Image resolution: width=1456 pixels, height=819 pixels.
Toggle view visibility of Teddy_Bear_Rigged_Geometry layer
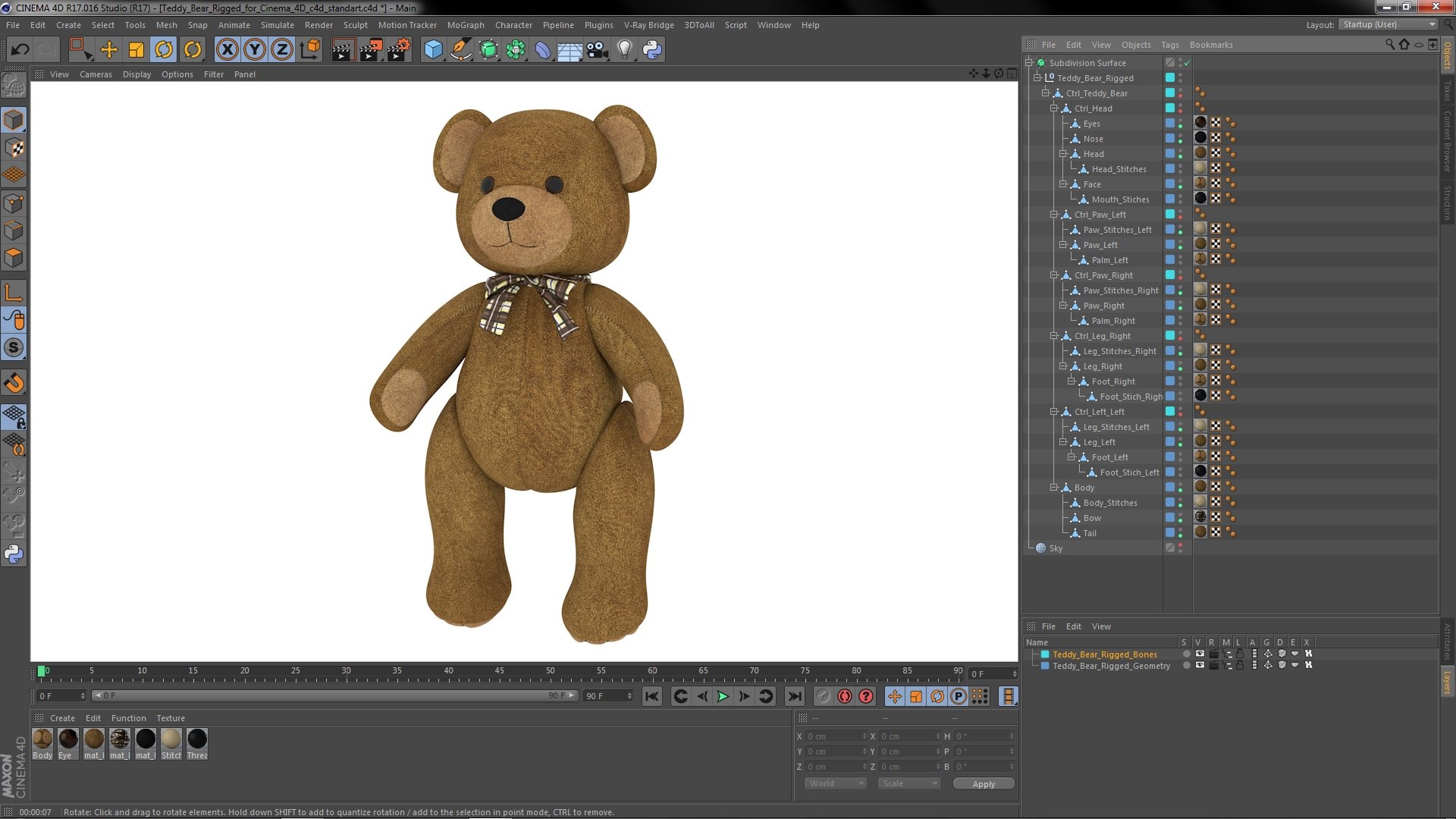tap(1200, 665)
